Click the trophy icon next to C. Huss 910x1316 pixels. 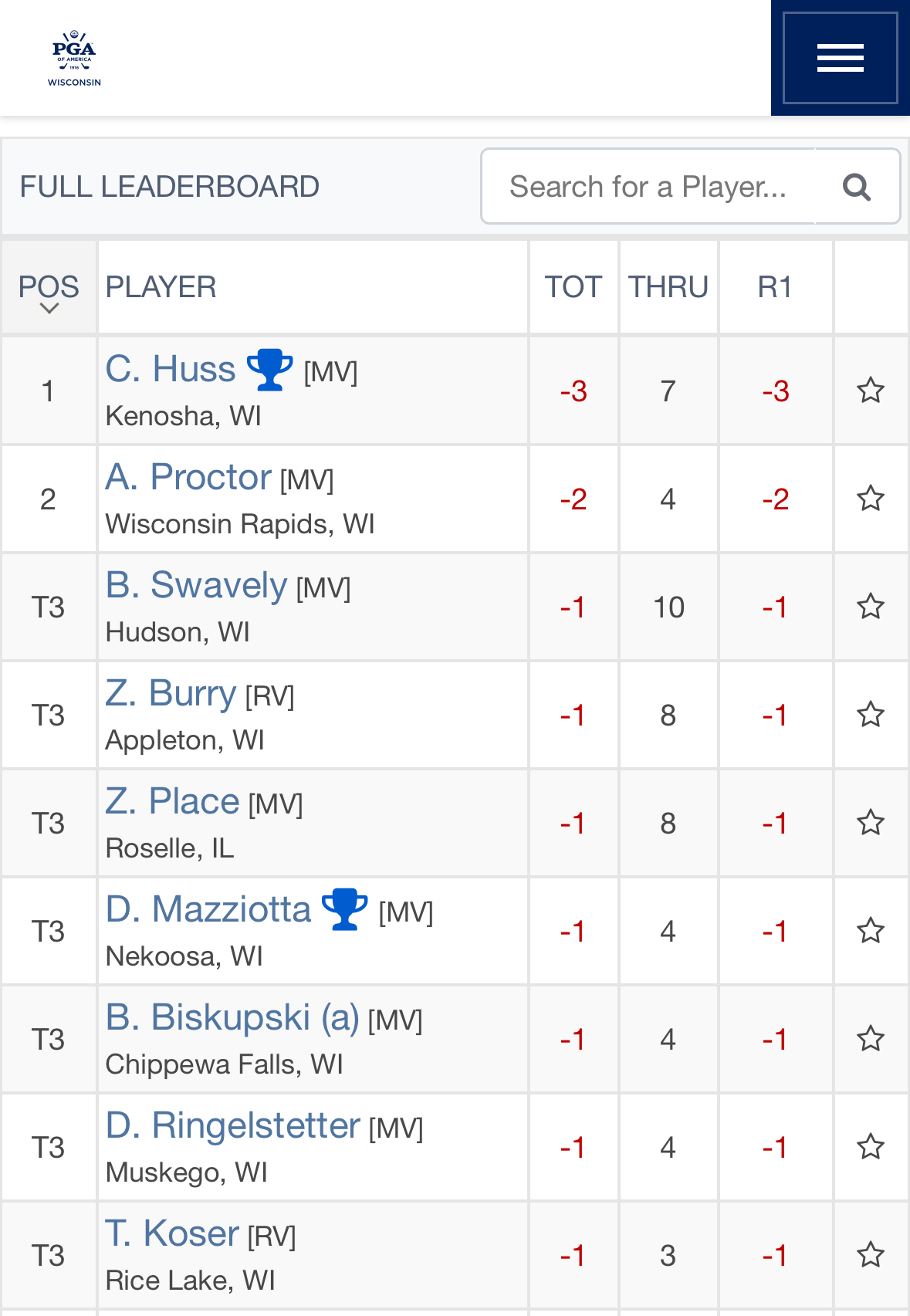tap(269, 370)
